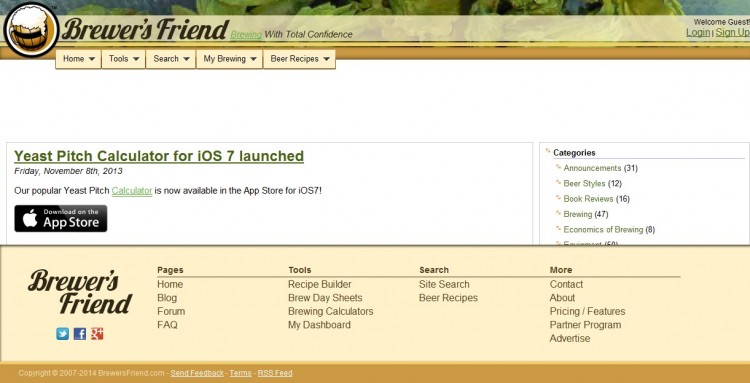
Task: Click footer FAQ link
Action: coord(167,325)
